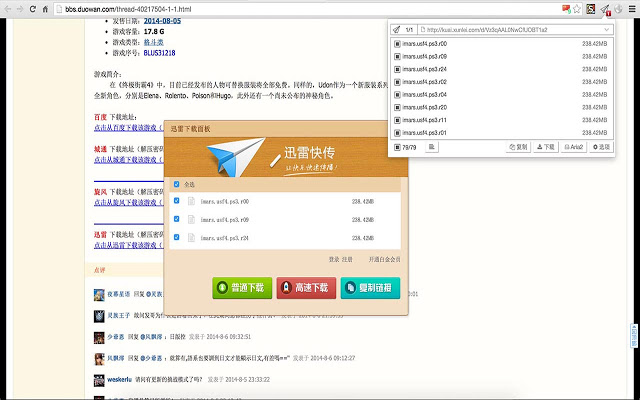640x400 pixels.
Task: Click the browser address bar URL field
Action: tap(306, 9)
